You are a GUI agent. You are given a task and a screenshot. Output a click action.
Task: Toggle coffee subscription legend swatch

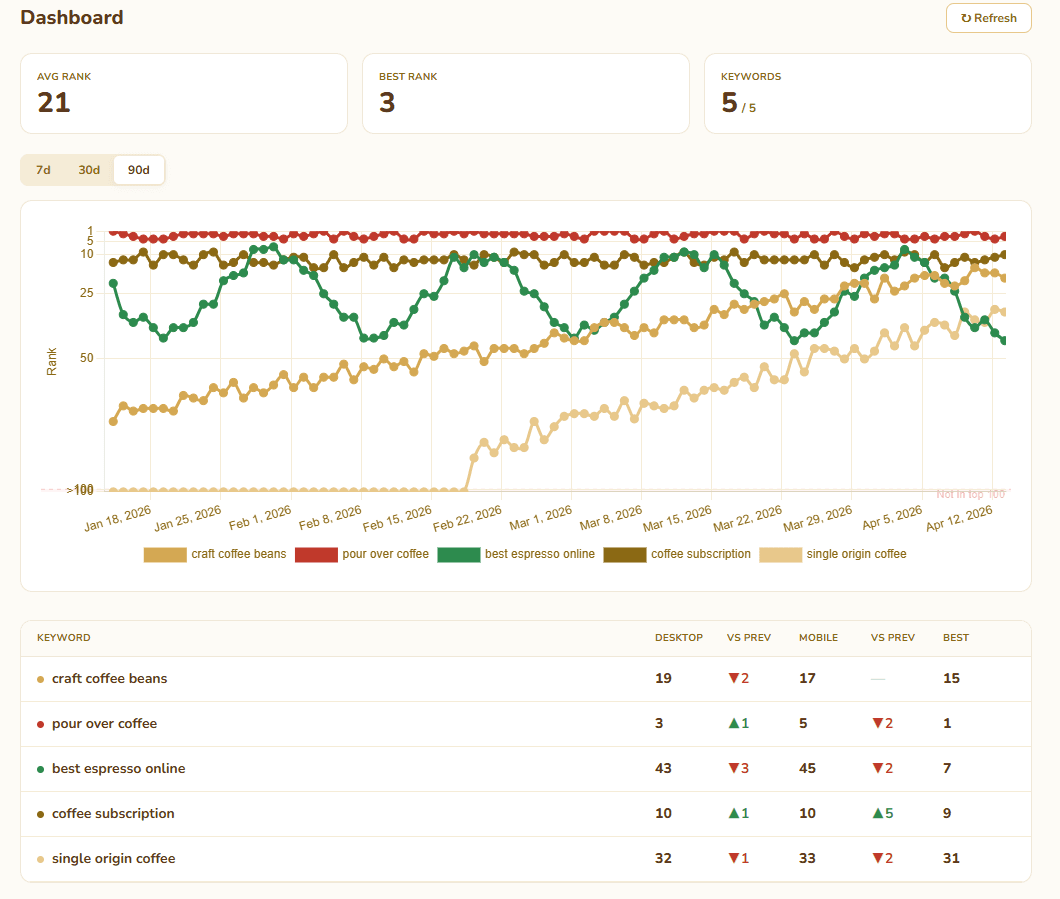(x=625, y=554)
